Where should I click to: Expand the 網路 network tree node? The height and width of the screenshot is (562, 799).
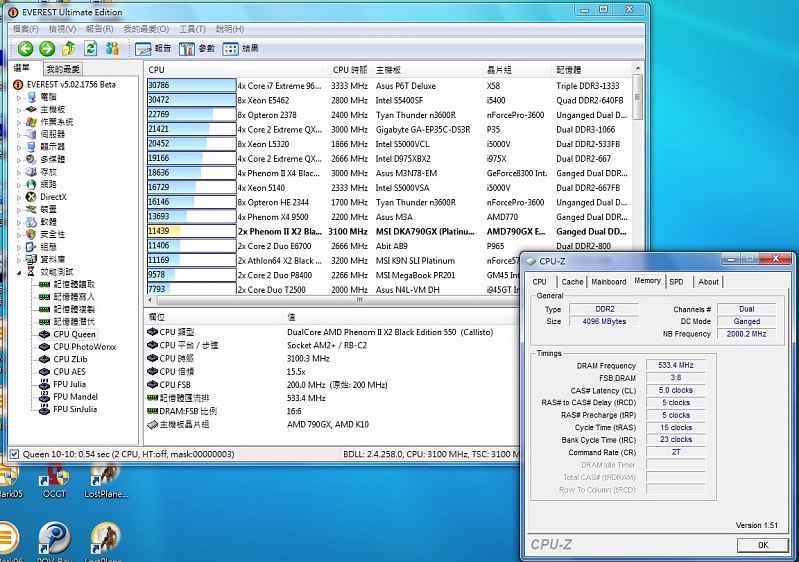19,184
